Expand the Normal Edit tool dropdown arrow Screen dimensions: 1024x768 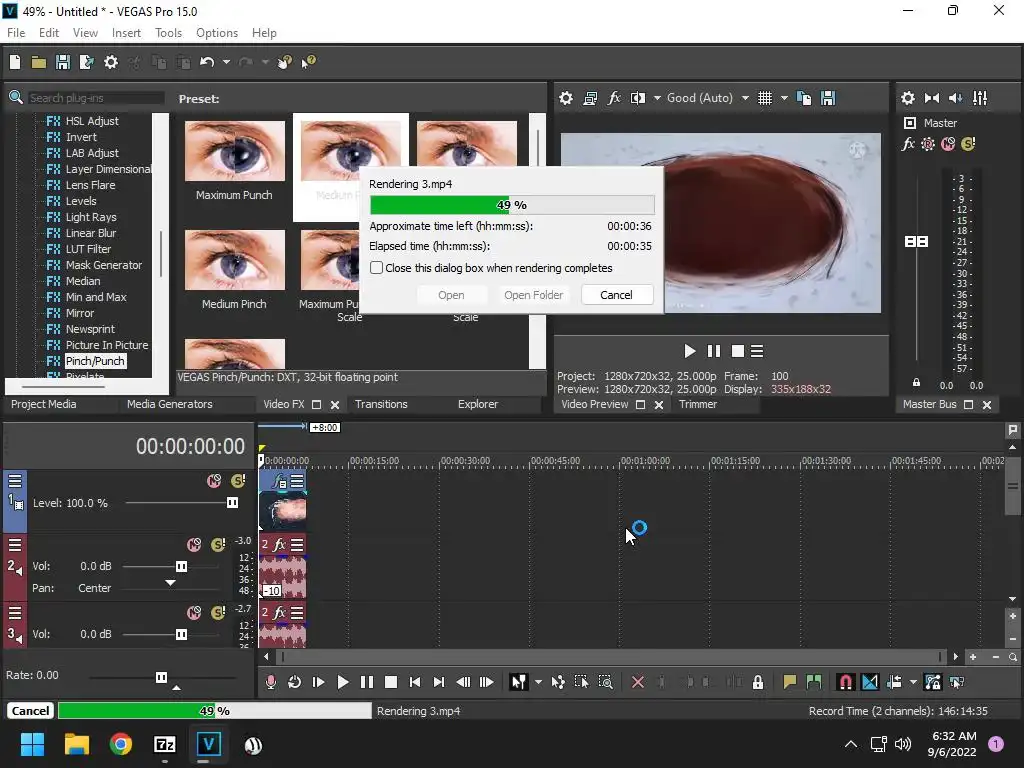[537, 682]
